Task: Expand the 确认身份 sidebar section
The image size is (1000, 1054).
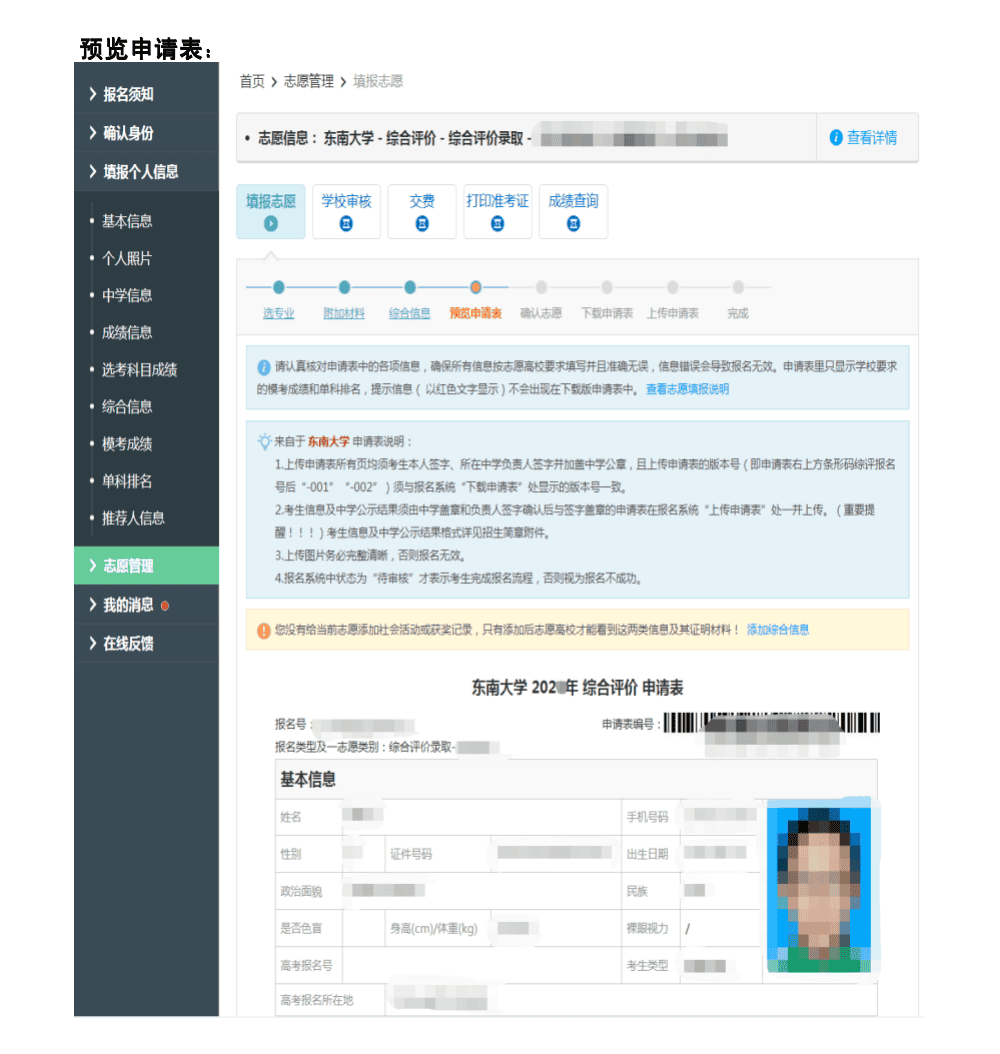Action: click(128, 133)
